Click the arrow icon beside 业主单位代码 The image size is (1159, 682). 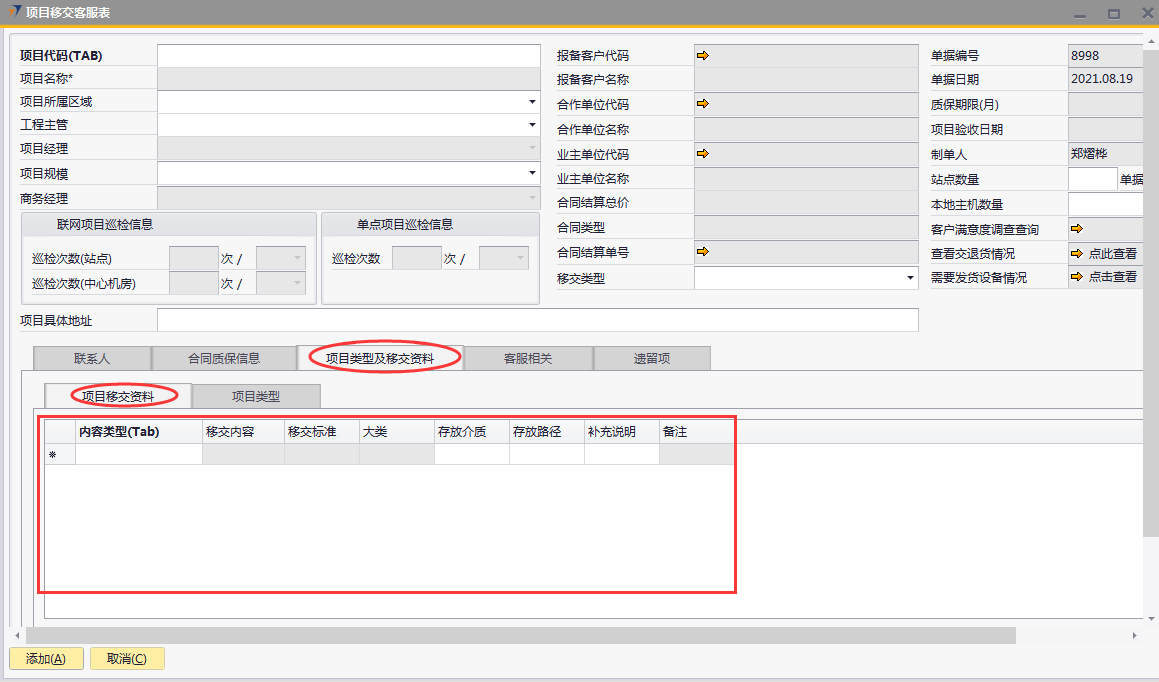click(702, 154)
